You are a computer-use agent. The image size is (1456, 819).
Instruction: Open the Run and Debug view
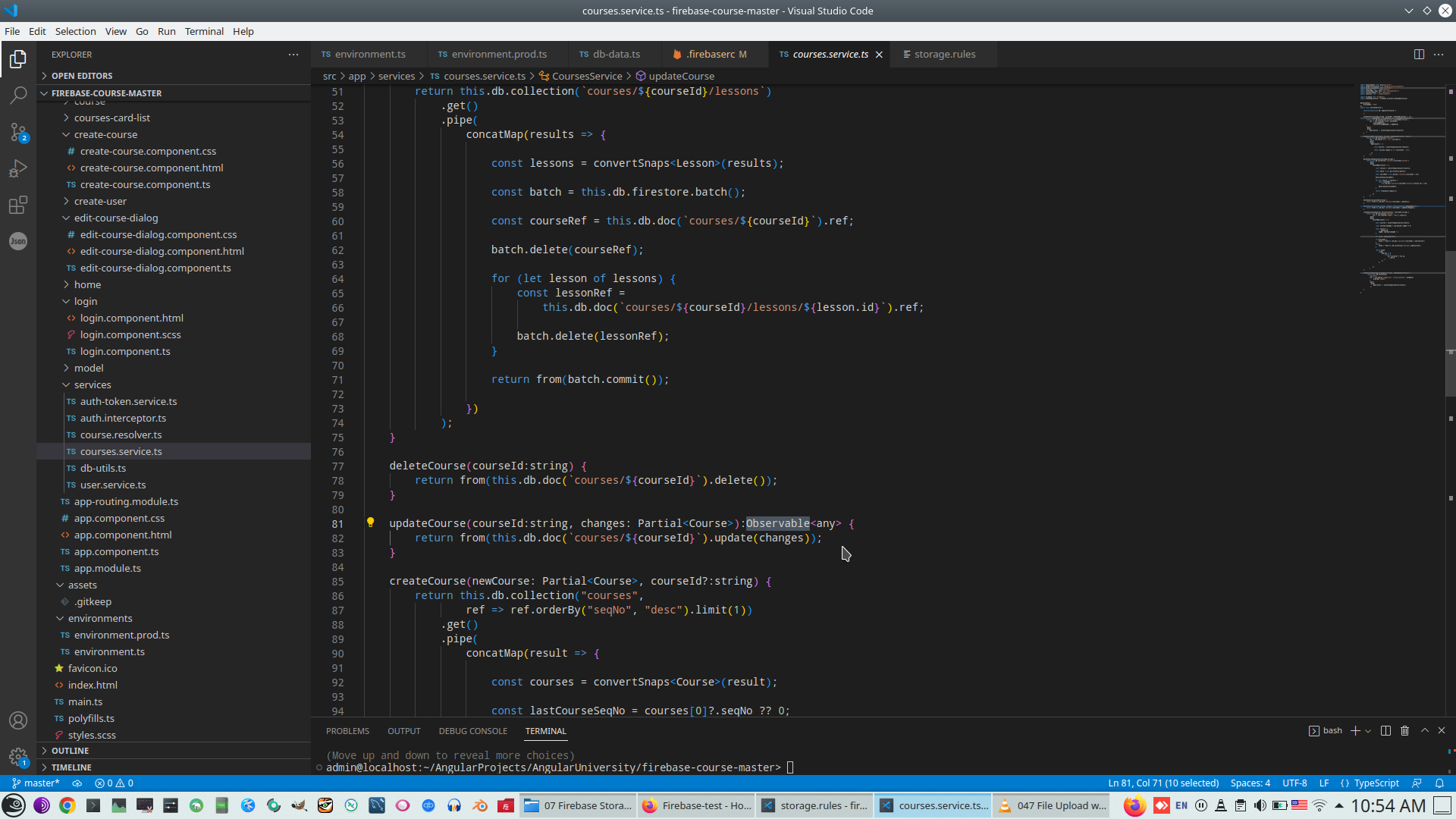click(x=18, y=168)
